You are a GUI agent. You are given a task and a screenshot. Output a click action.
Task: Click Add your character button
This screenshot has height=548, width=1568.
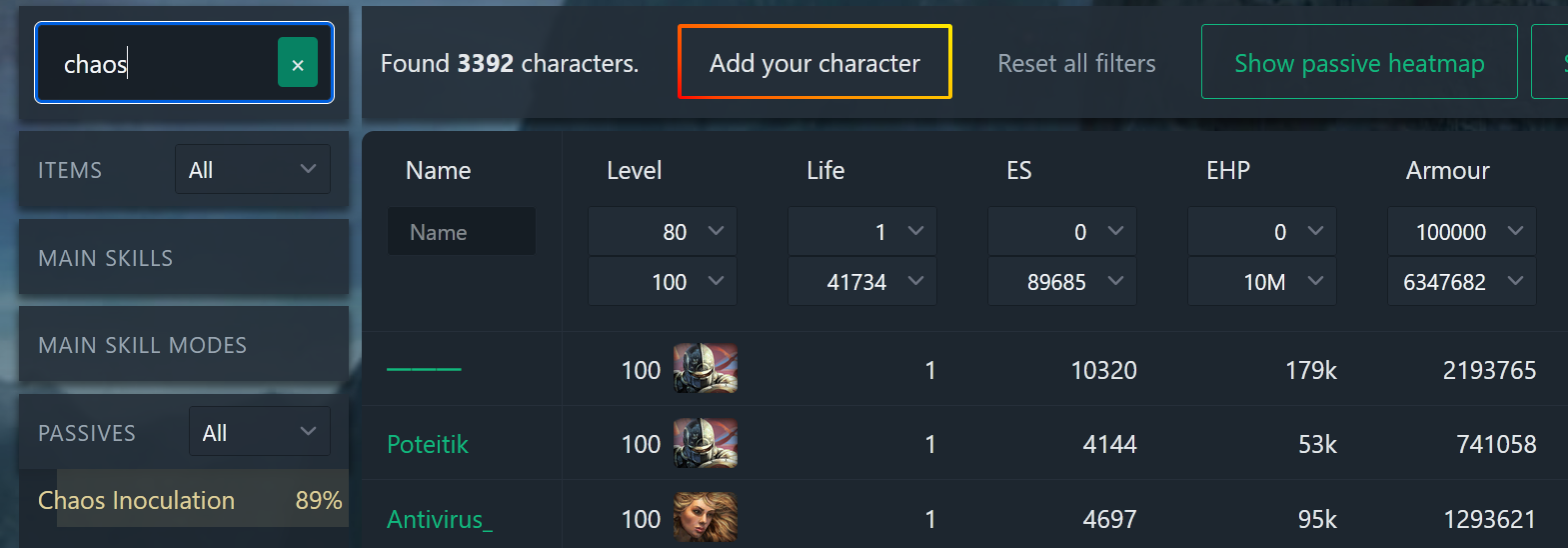pyautogui.click(x=814, y=62)
